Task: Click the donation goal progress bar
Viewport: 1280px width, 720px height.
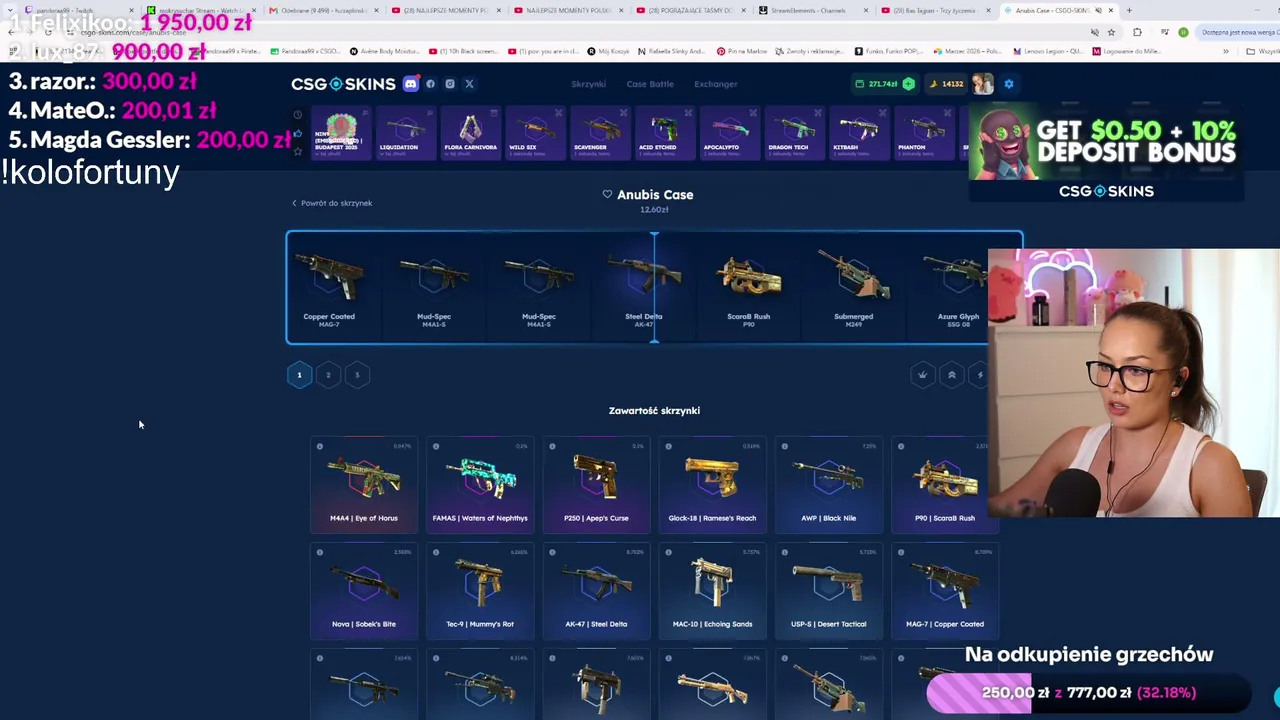Action: [x=1089, y=692]
